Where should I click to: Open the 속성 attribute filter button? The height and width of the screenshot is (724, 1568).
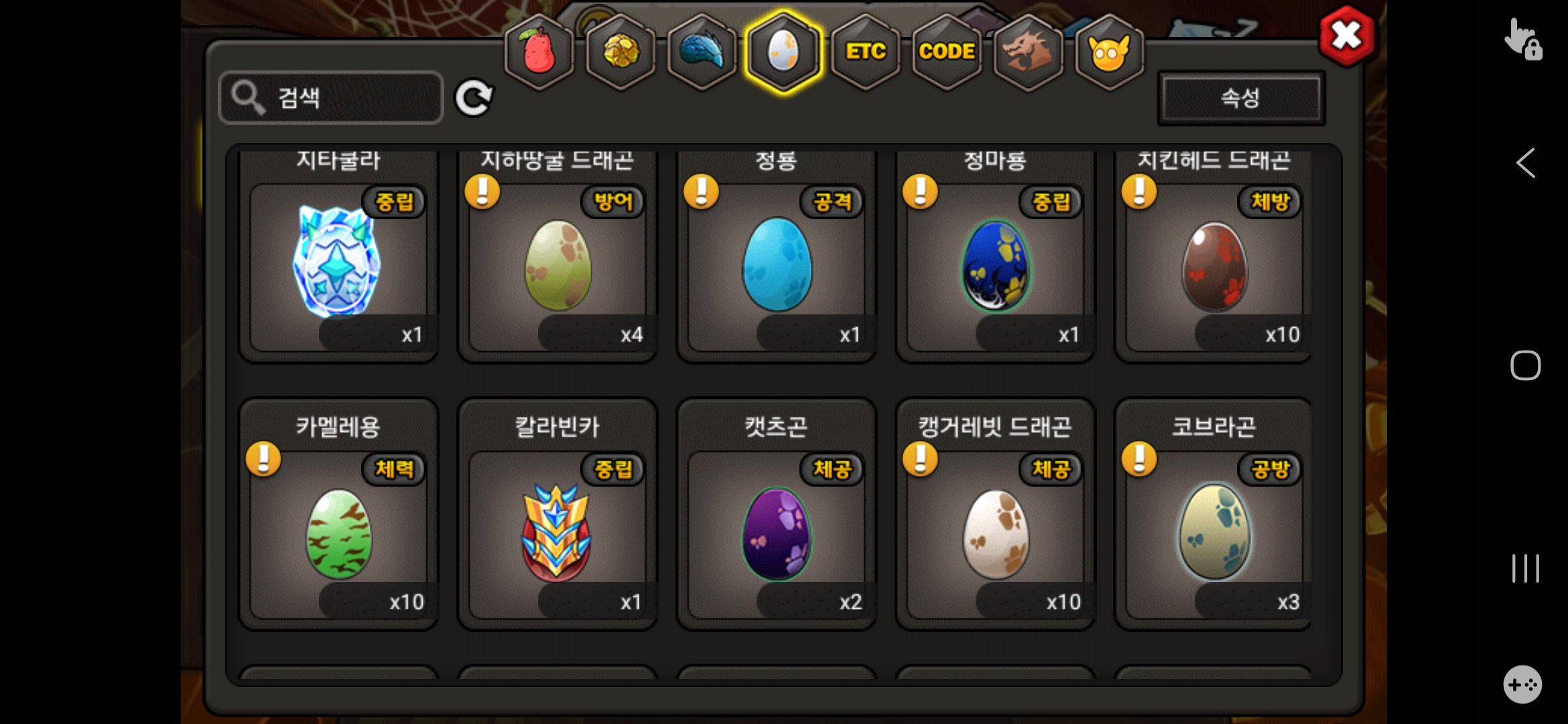click(1241, 98)
